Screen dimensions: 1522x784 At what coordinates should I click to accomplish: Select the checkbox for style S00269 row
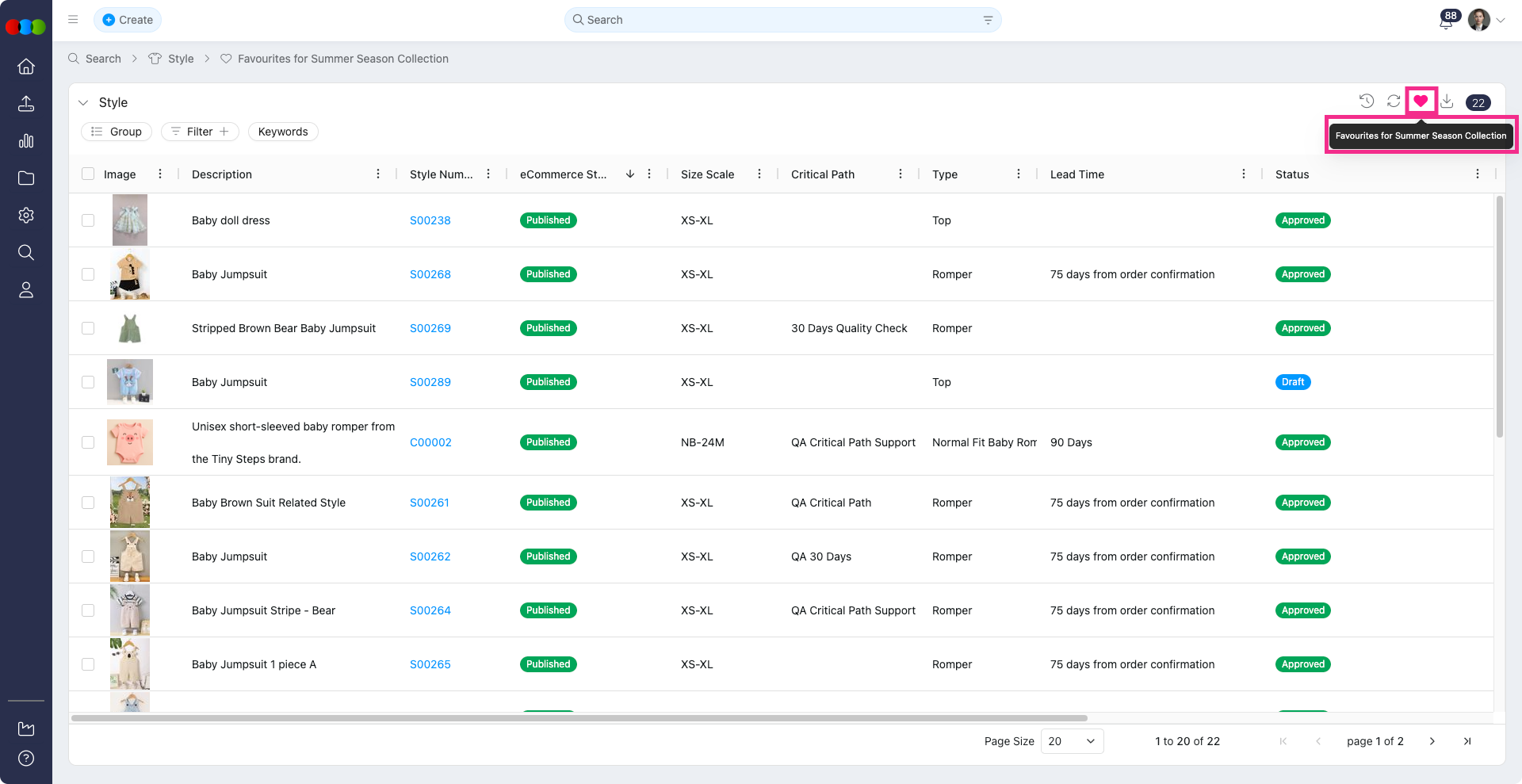[88, 328]
